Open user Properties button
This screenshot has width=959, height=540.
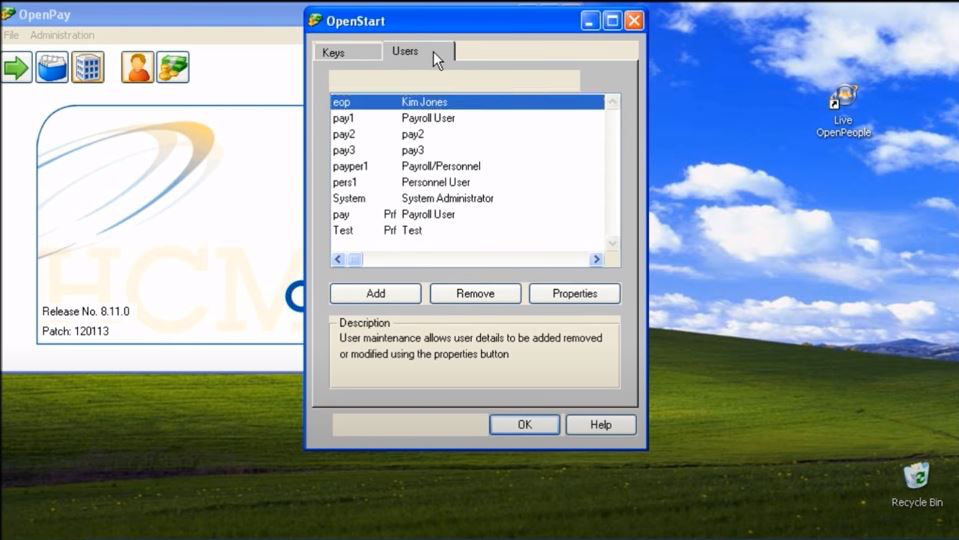point(575,294)
